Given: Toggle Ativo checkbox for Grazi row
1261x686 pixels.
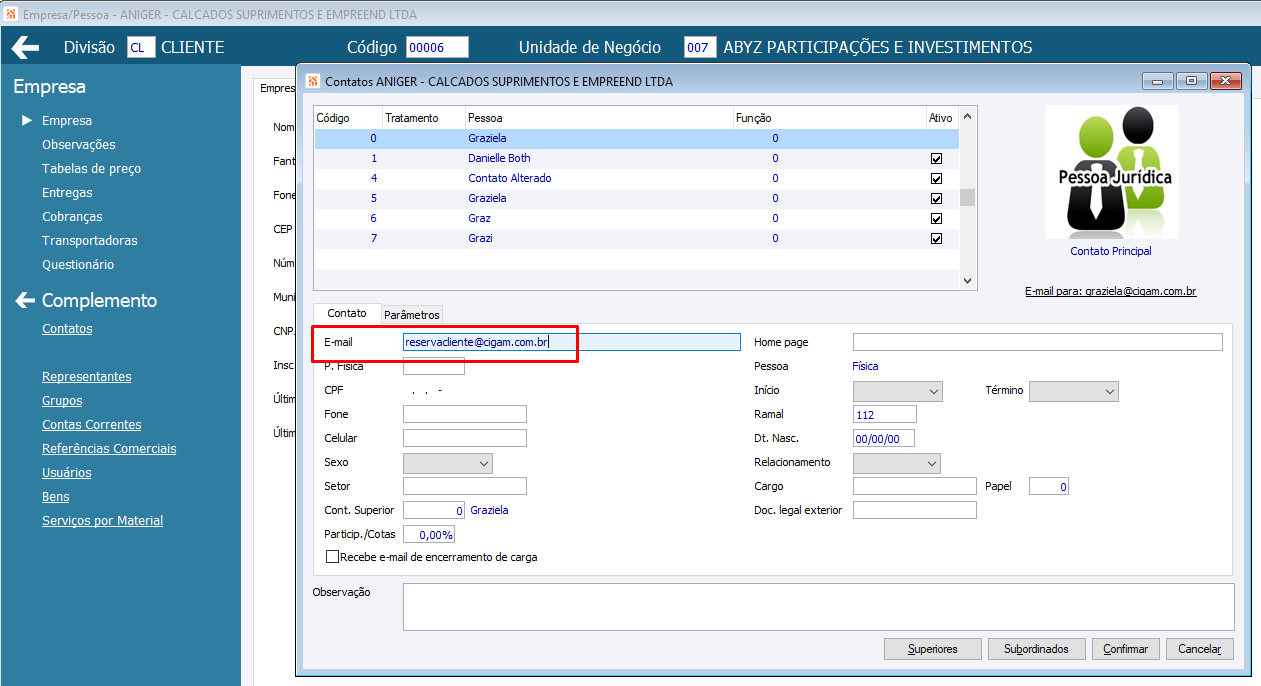Looking at the screenshot, I should [937, 238].
